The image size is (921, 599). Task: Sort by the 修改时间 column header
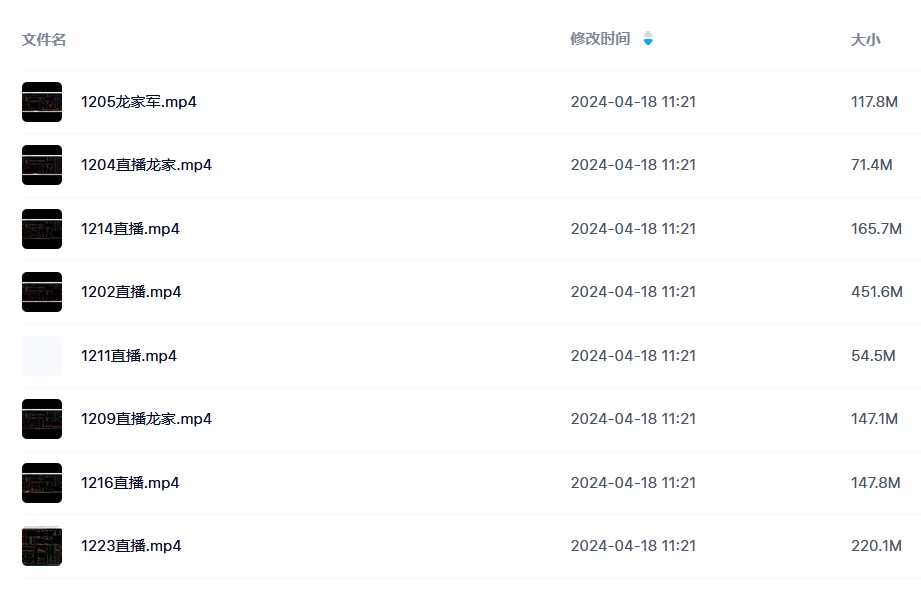pyautogui.click(x=600, y=39)
